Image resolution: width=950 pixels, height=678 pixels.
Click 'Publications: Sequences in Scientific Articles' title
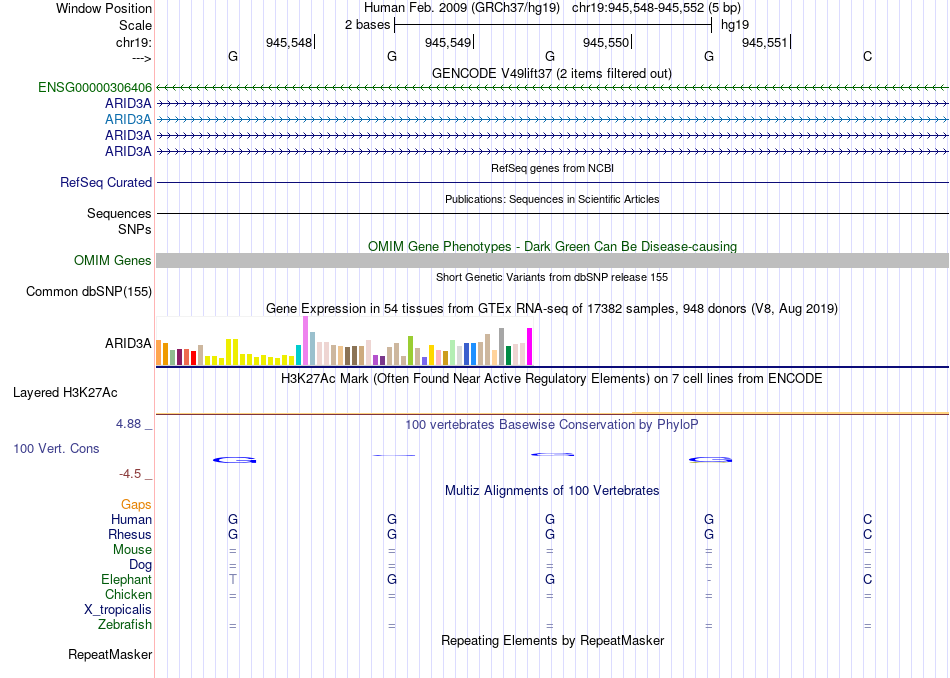coord(552,199)
